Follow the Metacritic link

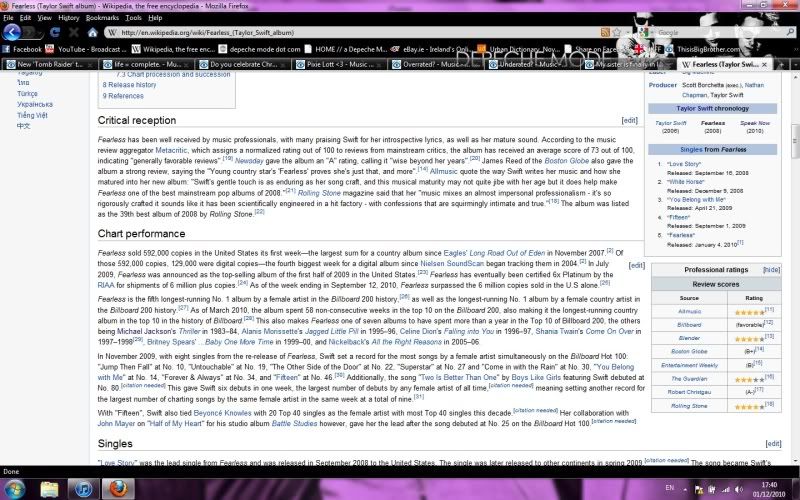tap(171, 150)
